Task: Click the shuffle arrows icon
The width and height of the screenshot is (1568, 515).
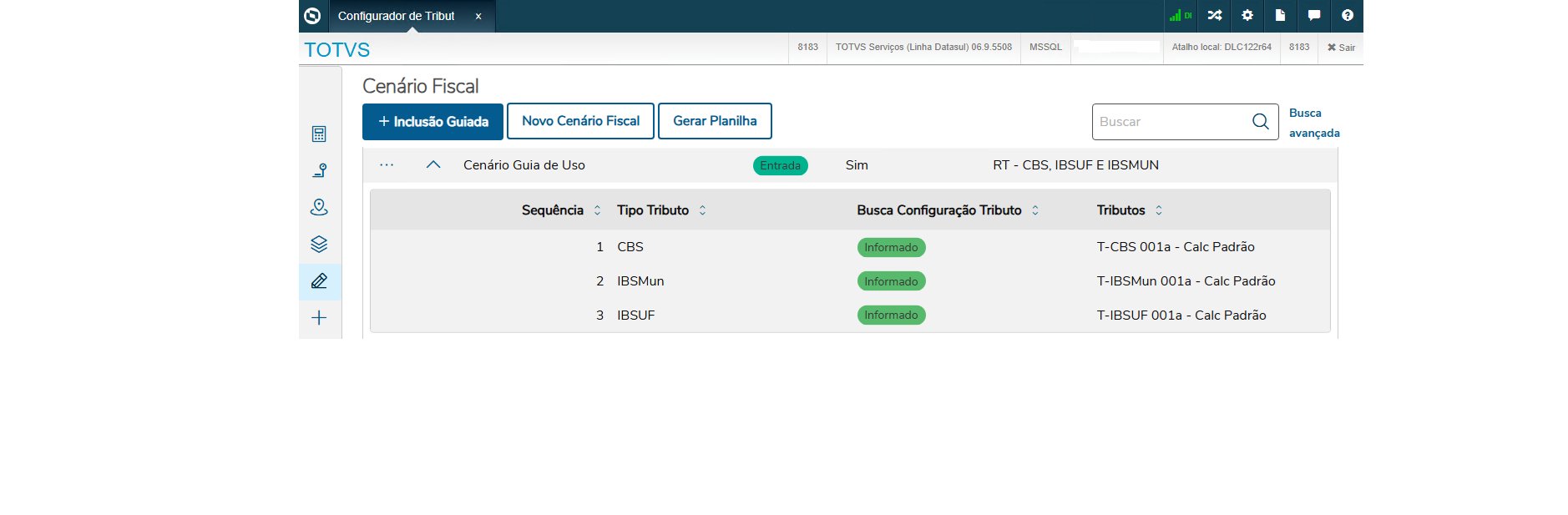Action: [1214, 15]
